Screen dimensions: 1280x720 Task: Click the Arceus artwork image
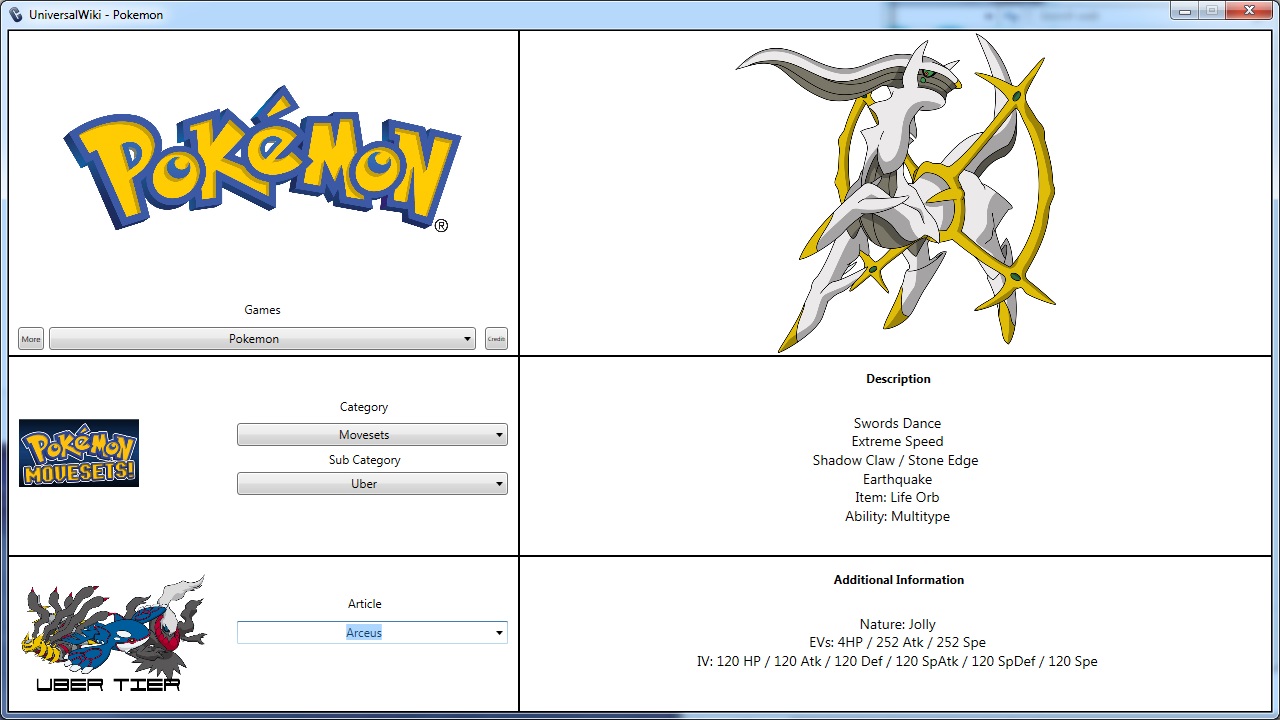(x=896, y=193)
